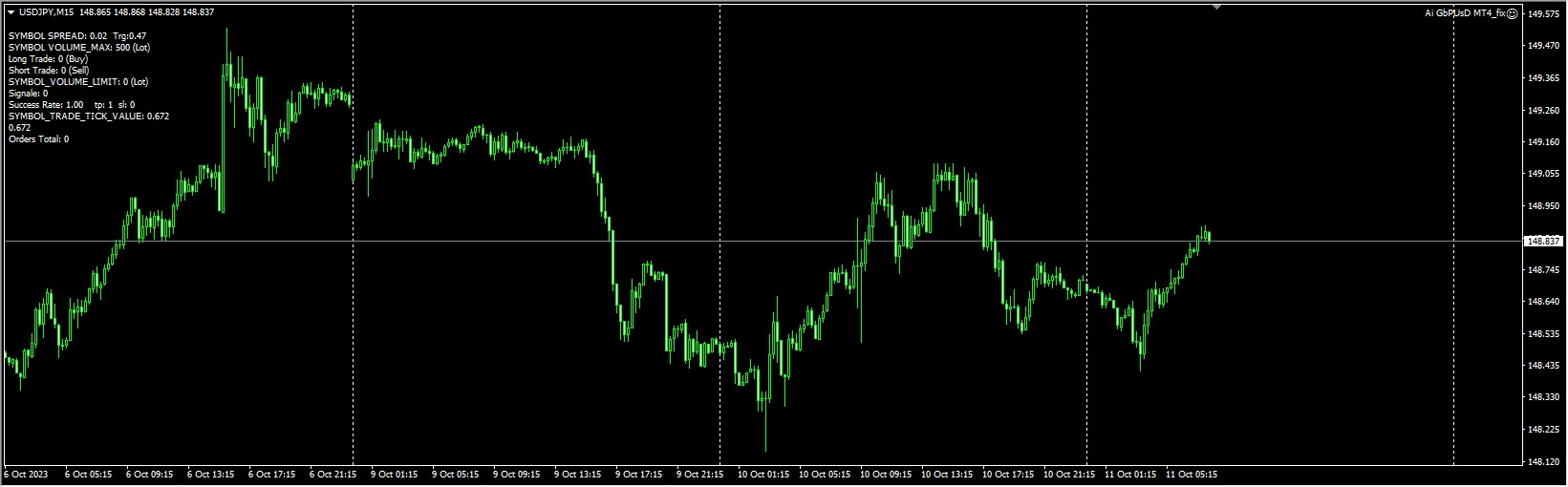
Task: Click the 149.055 price scale value
Action: [1543, 174]
